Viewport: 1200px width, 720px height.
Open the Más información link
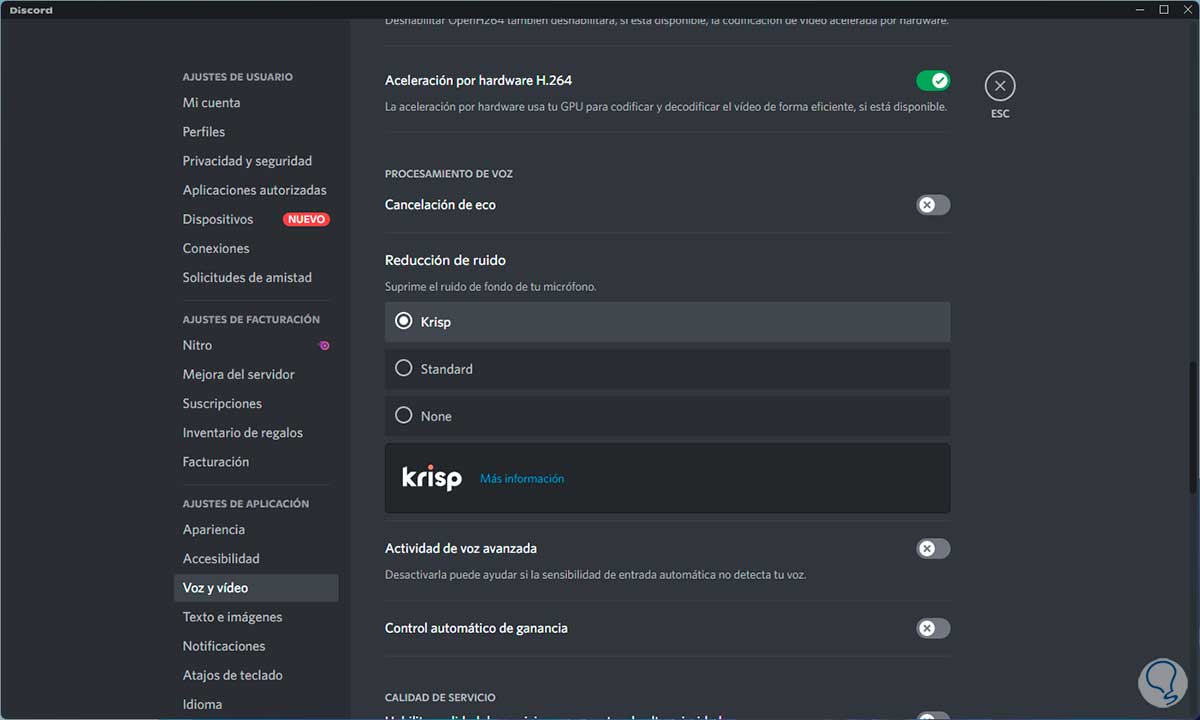(522, 479)
